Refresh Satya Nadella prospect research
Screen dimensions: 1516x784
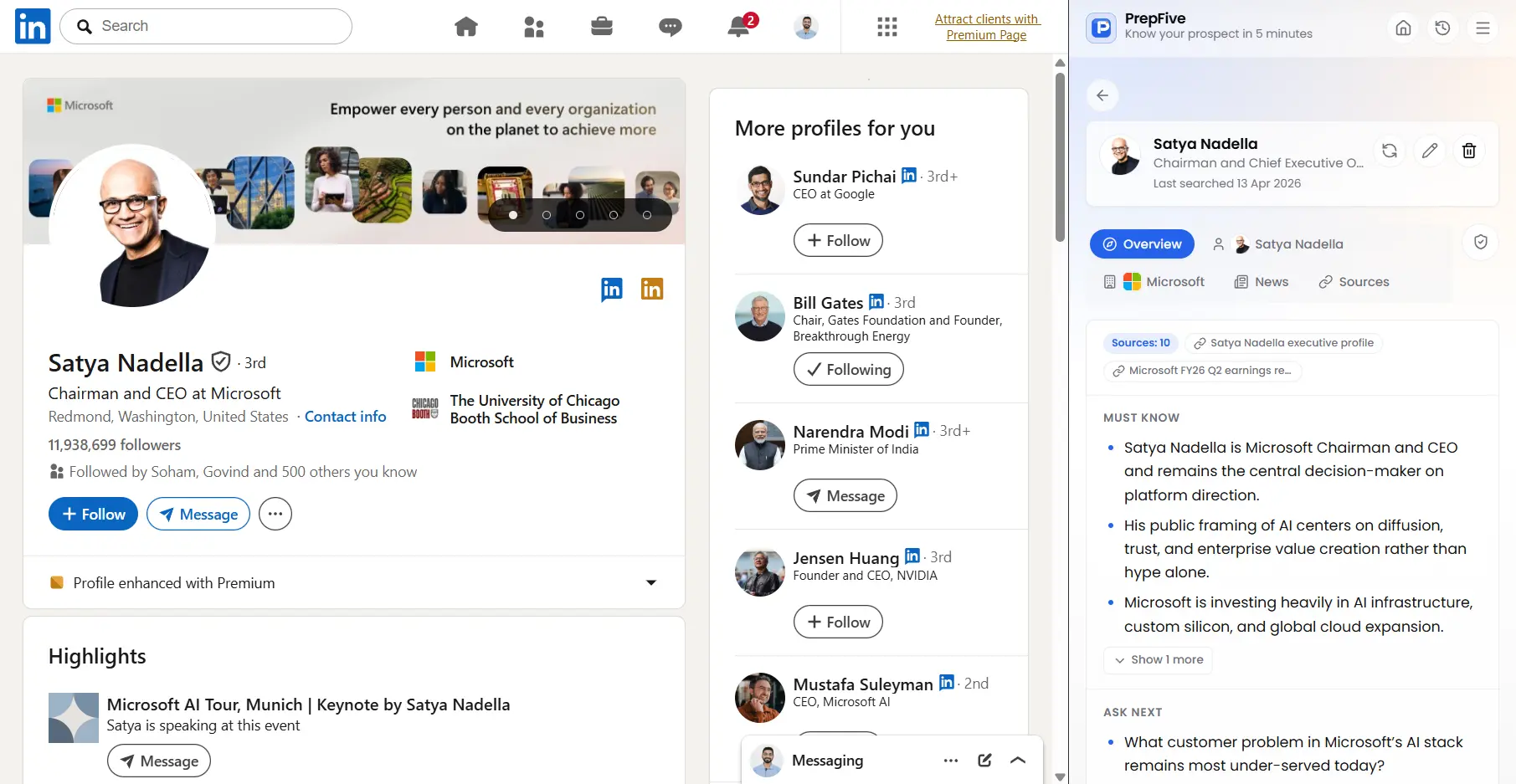1390,151
